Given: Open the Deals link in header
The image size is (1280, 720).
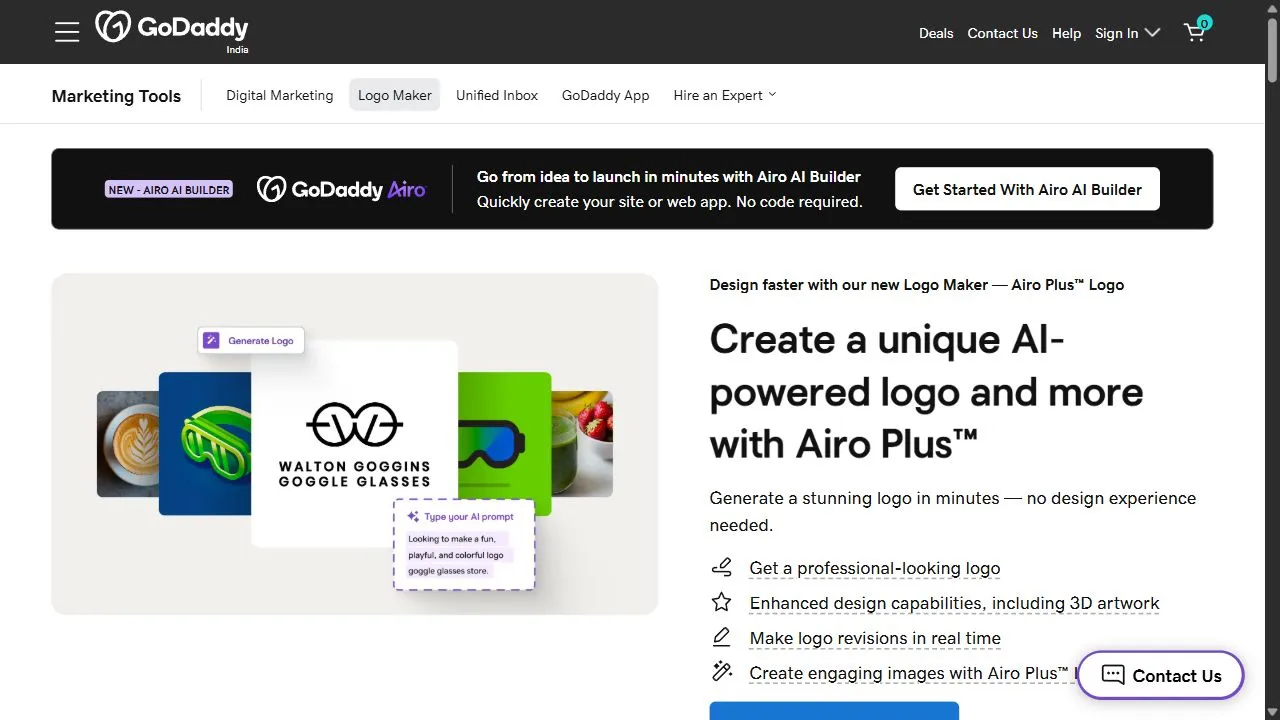Looking at the screenshot, I should click(936, 33).
